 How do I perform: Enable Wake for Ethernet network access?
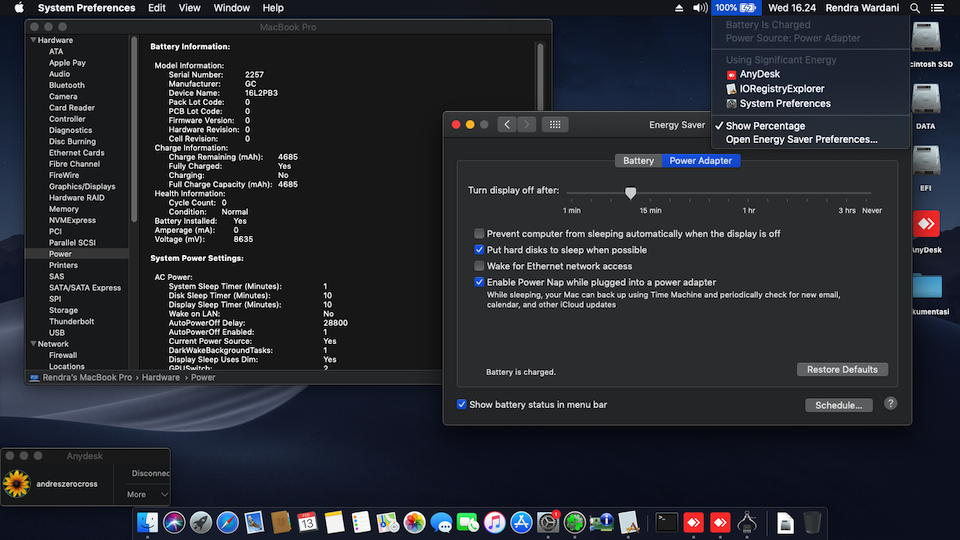(479, 266)
